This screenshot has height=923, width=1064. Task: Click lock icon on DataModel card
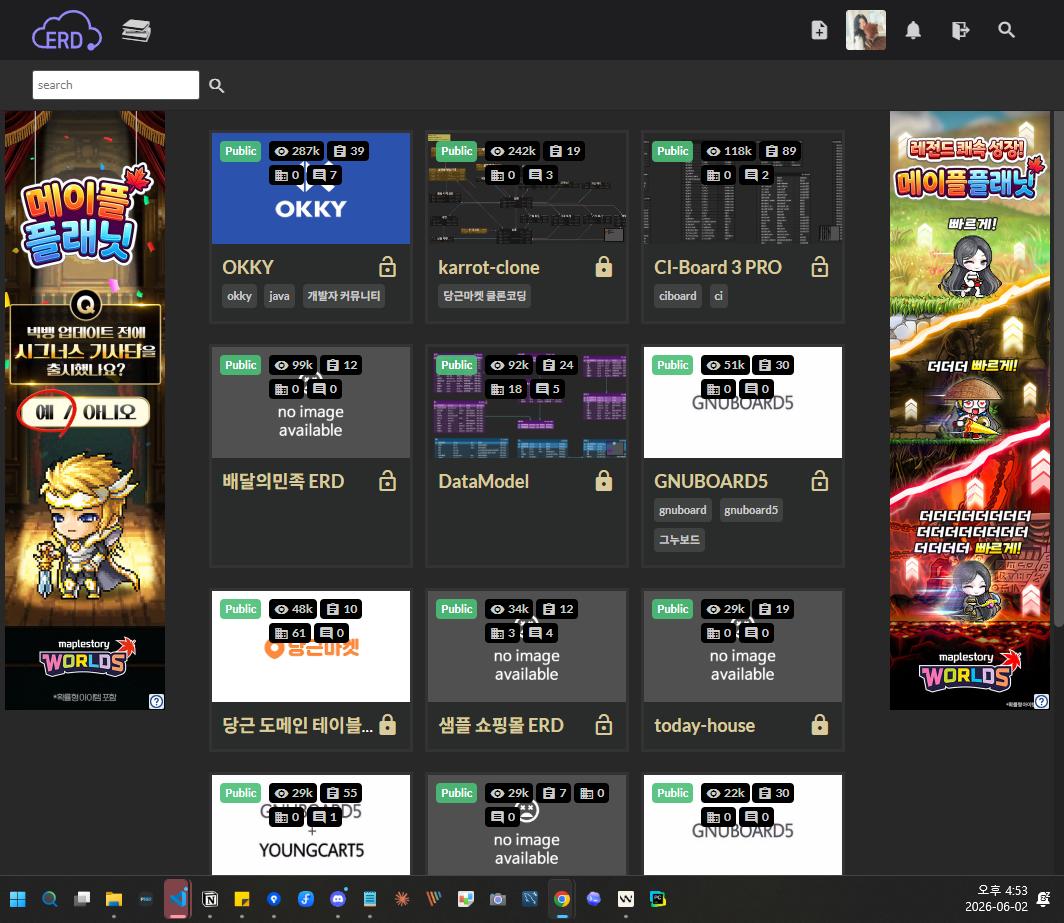603,481
